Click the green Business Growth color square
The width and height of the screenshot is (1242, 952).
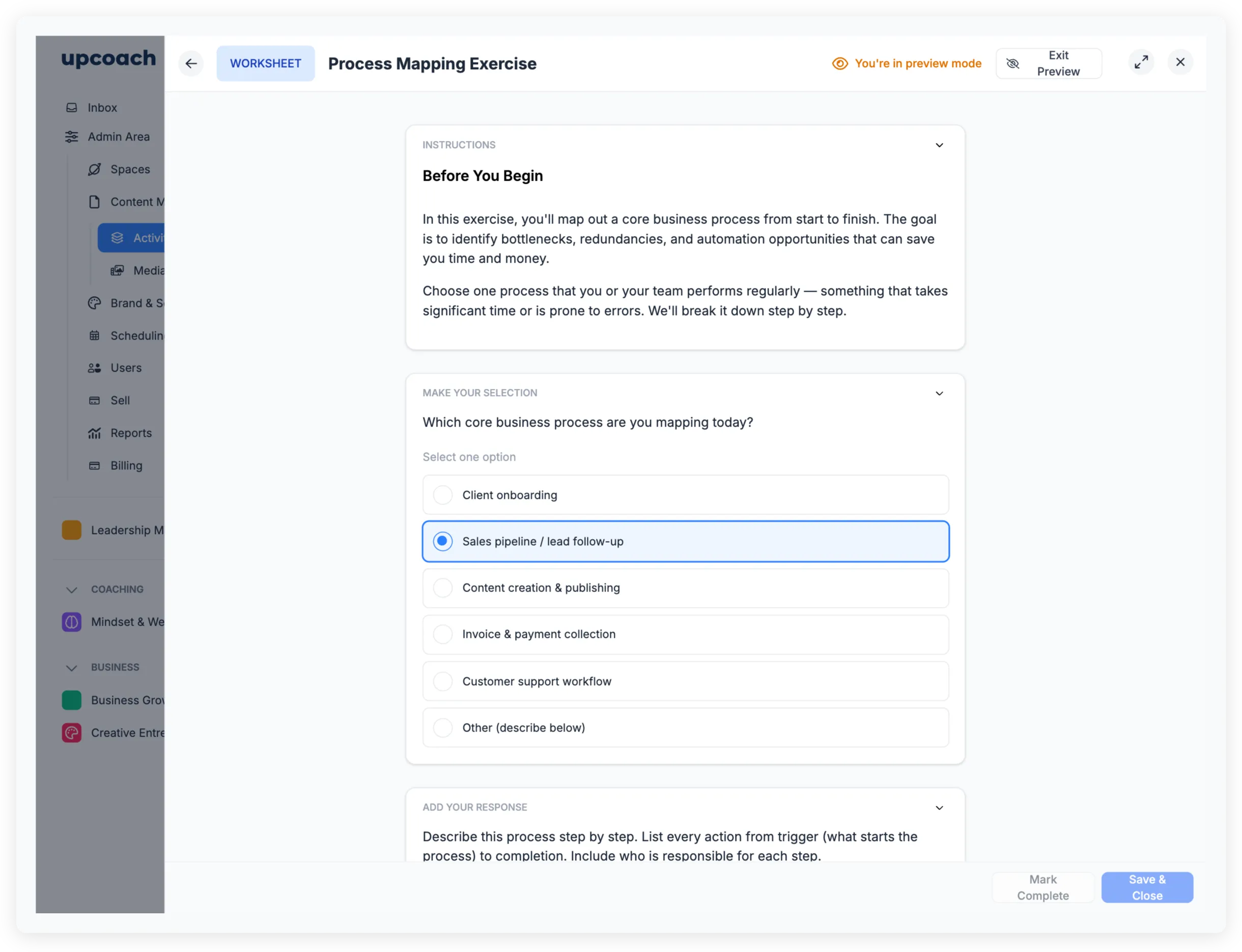click(71, 701)
